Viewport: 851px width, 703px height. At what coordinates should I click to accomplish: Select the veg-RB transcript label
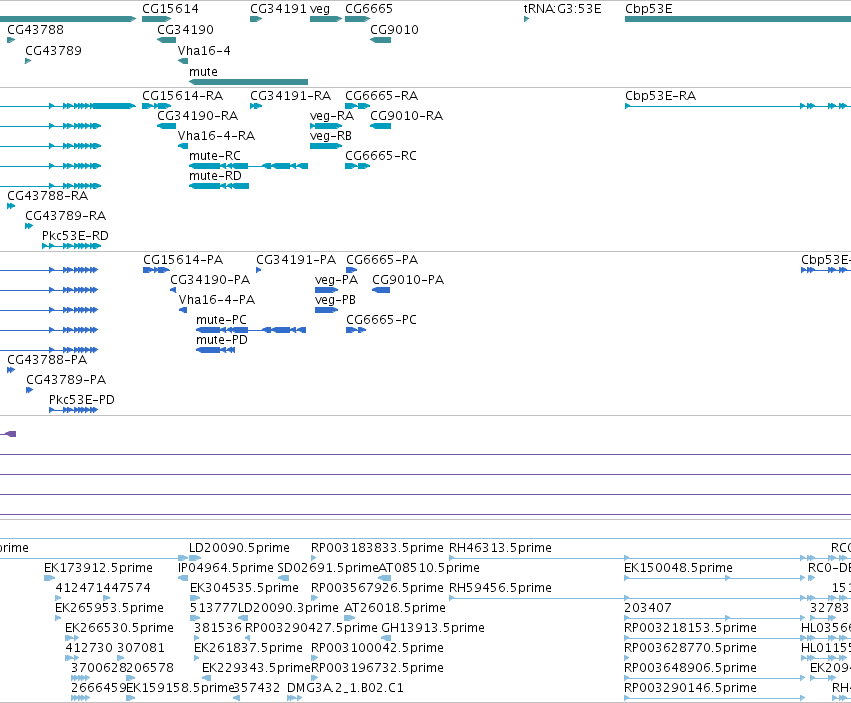331,136
